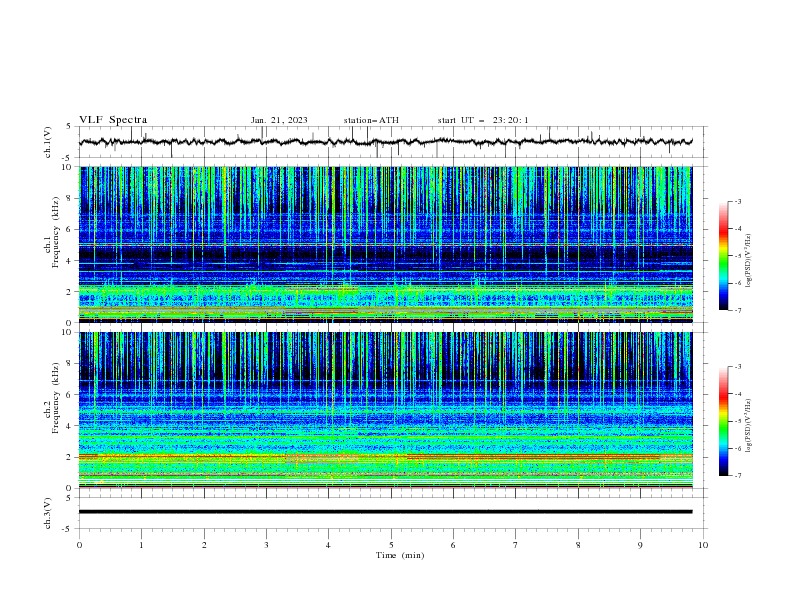Click time axis tick label "7"

(516, 545)
